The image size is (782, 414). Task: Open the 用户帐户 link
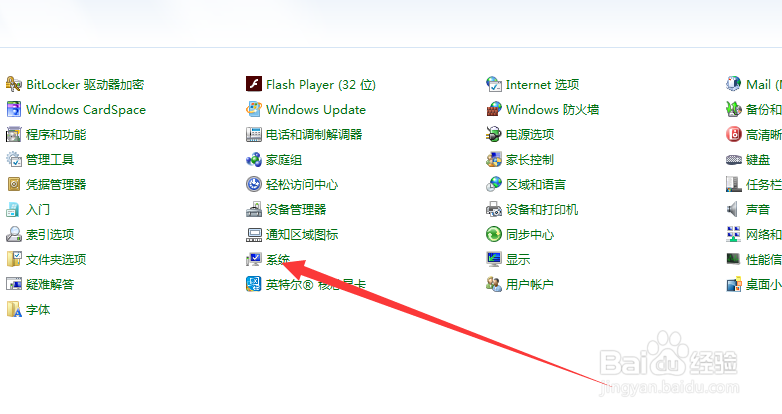click(530, 285)
